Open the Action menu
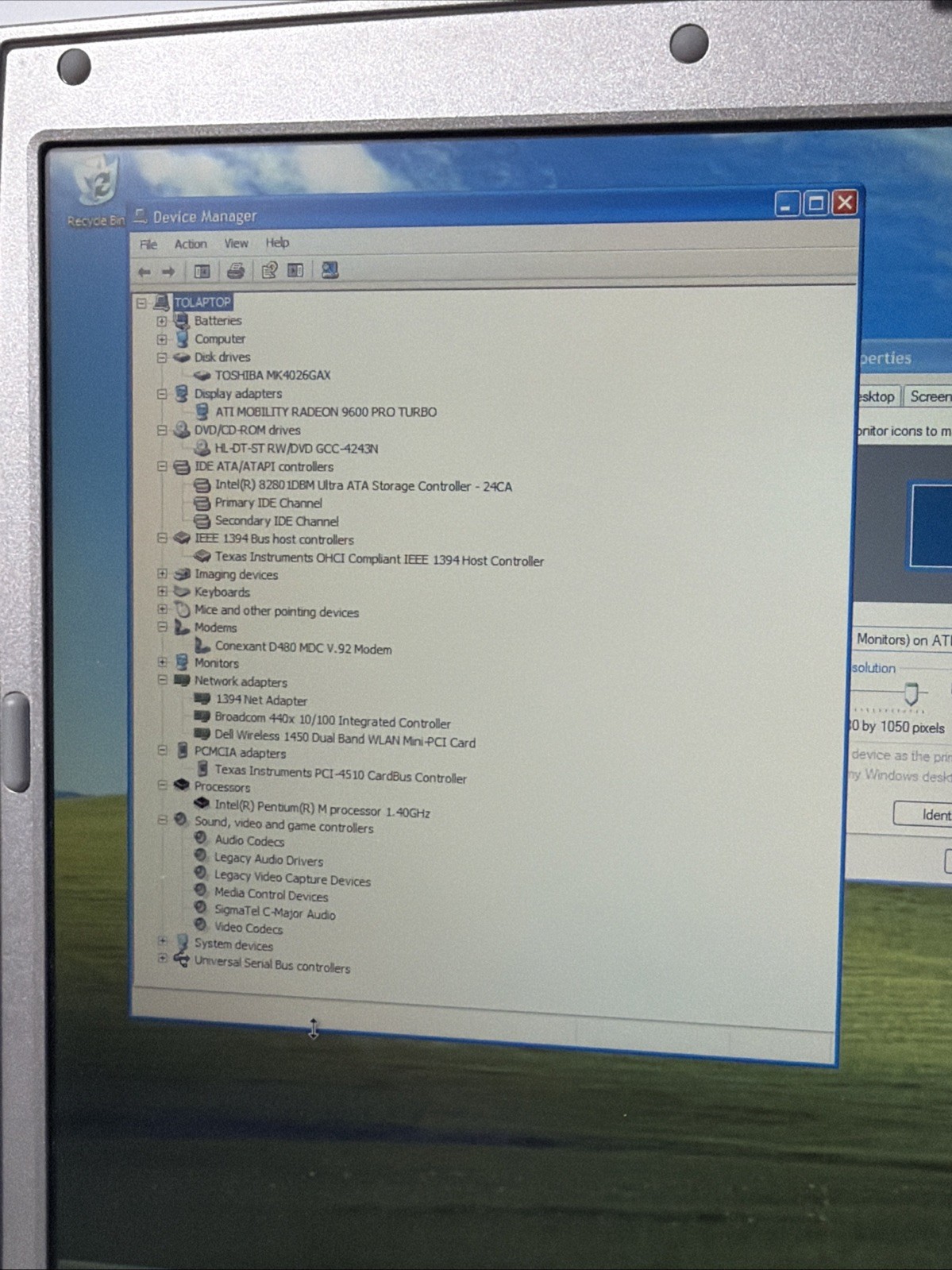The width and height of the screenshot is (952, 1270). [191, 244]
